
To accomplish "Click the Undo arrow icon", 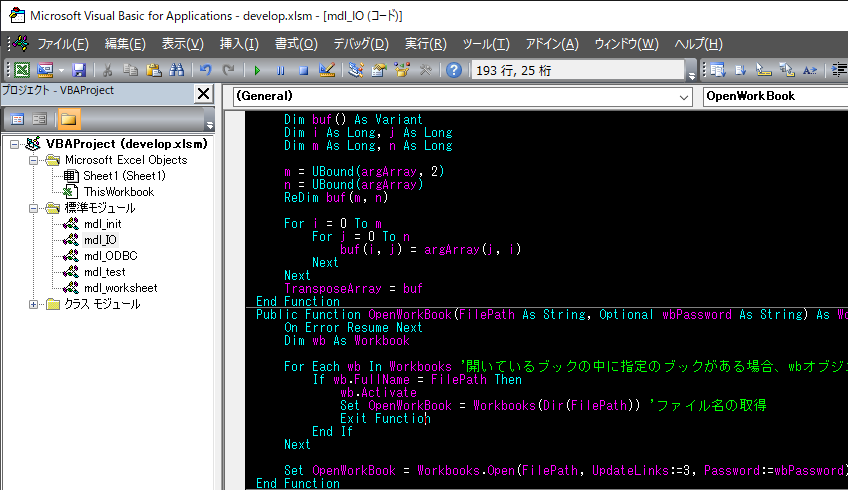I will click(205, 70).
